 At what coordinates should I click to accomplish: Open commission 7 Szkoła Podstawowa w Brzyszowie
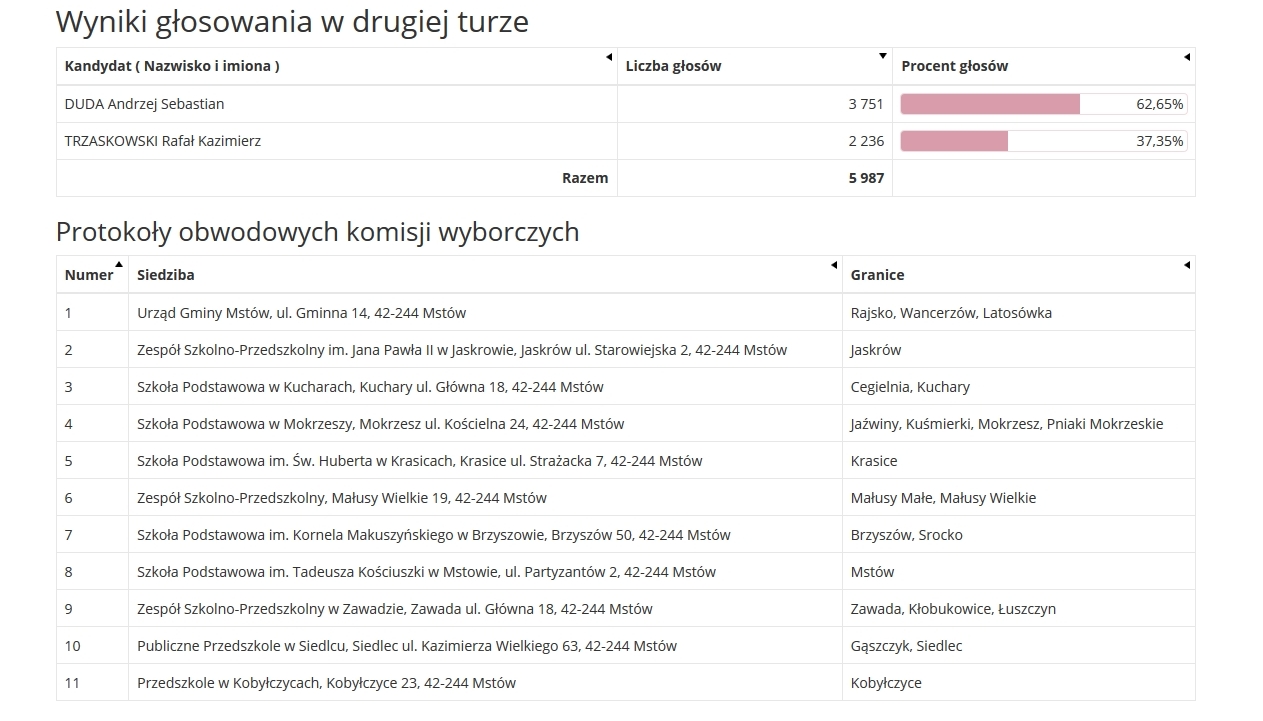(x=433, y=535)
